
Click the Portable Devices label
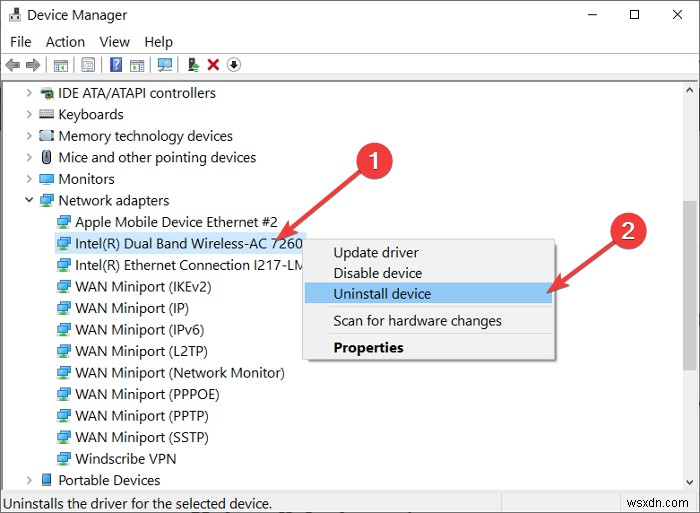[109, 480]
